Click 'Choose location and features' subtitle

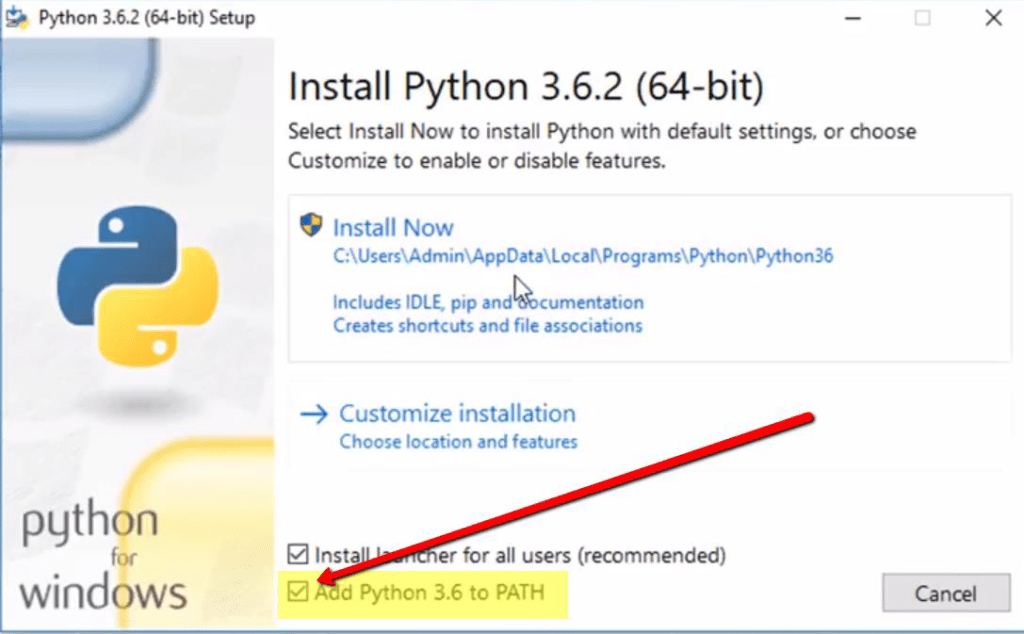click(x=458, y=442)
